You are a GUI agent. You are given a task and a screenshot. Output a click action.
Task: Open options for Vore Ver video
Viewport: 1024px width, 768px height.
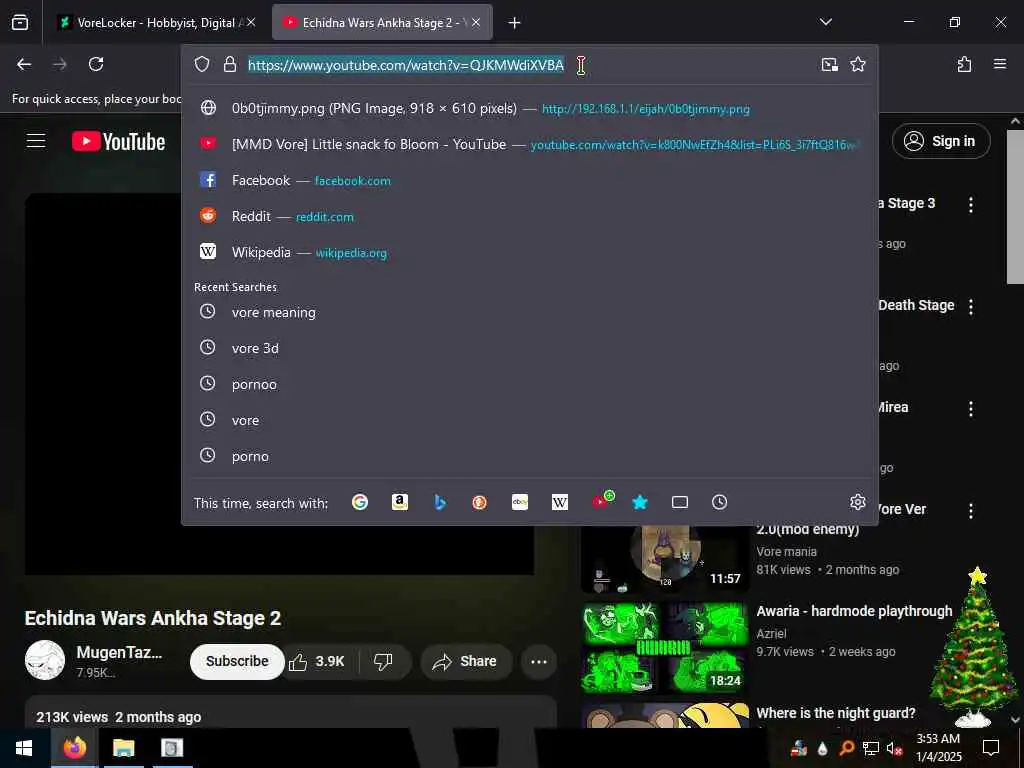pos(971,510)
